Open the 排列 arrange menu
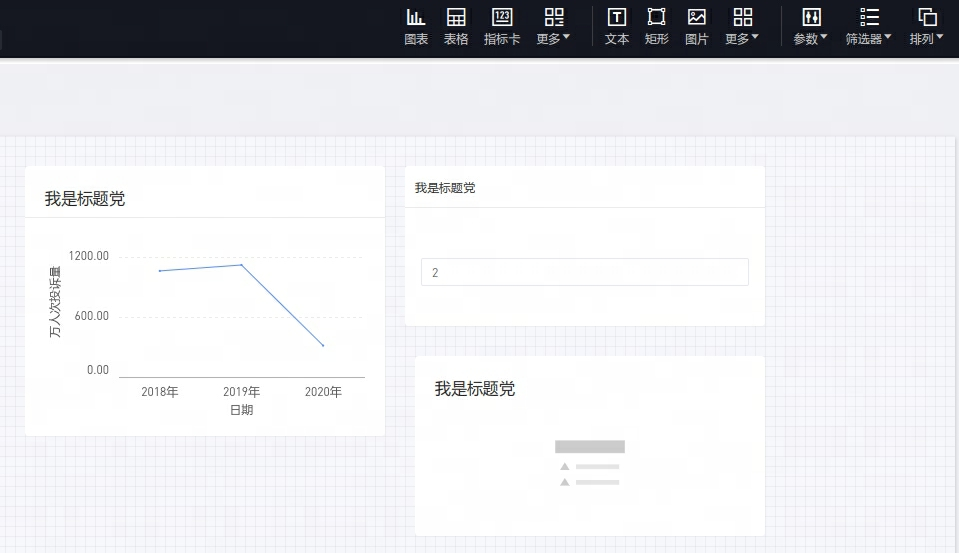 click(927, 26)
